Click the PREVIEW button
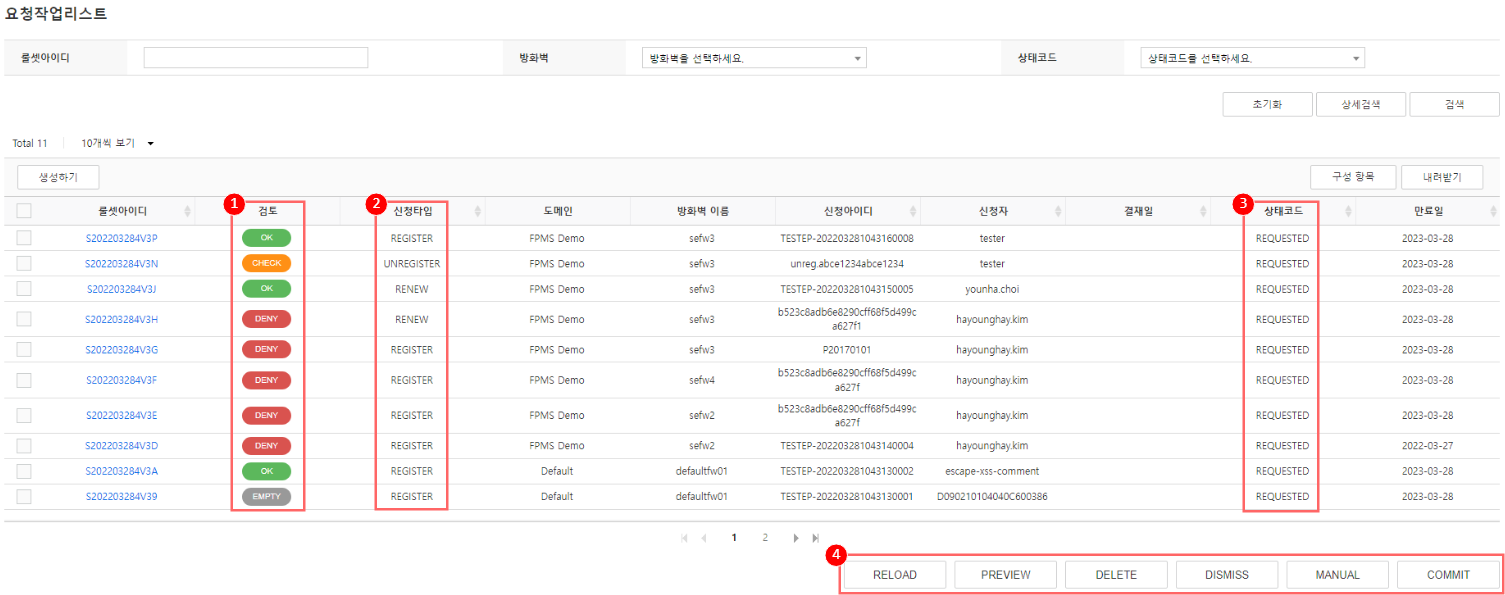1505x595 pixels. point(1006,575)
